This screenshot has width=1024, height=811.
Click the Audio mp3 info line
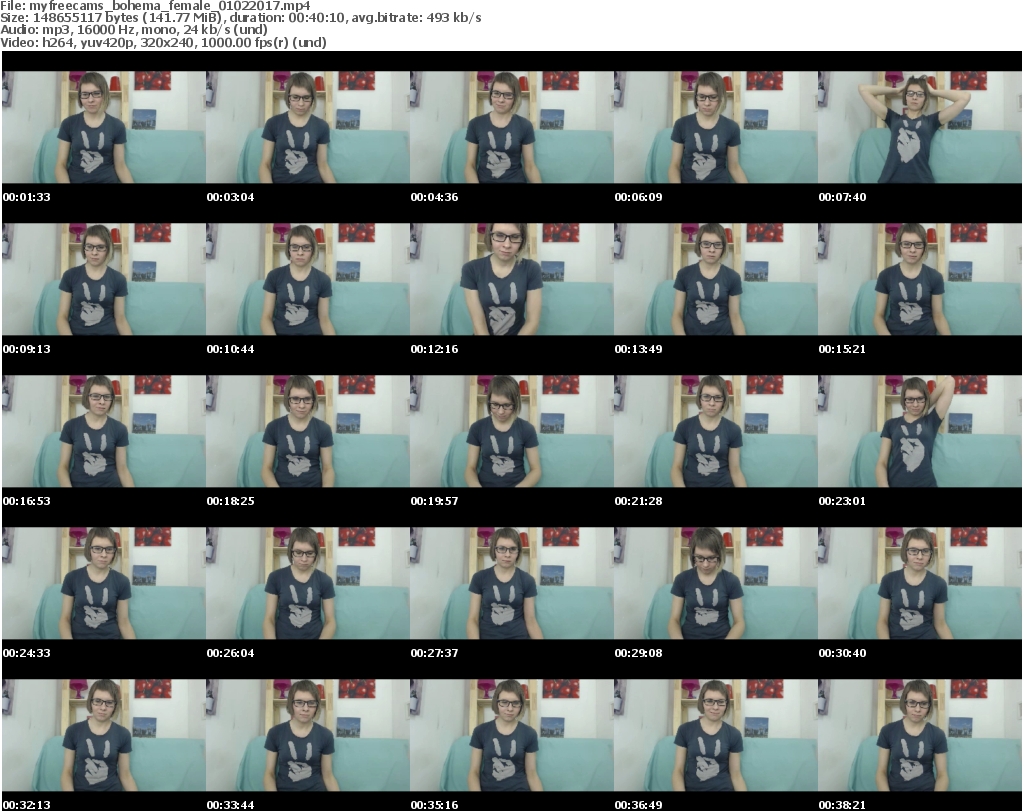(x=134, y=30)
